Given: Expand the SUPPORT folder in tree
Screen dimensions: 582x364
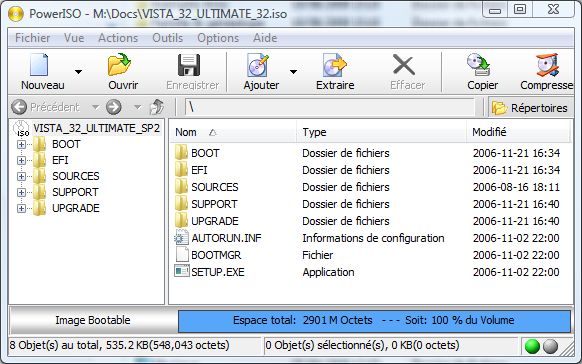Looking at the screenshot, I should click(x=22, y=192).
